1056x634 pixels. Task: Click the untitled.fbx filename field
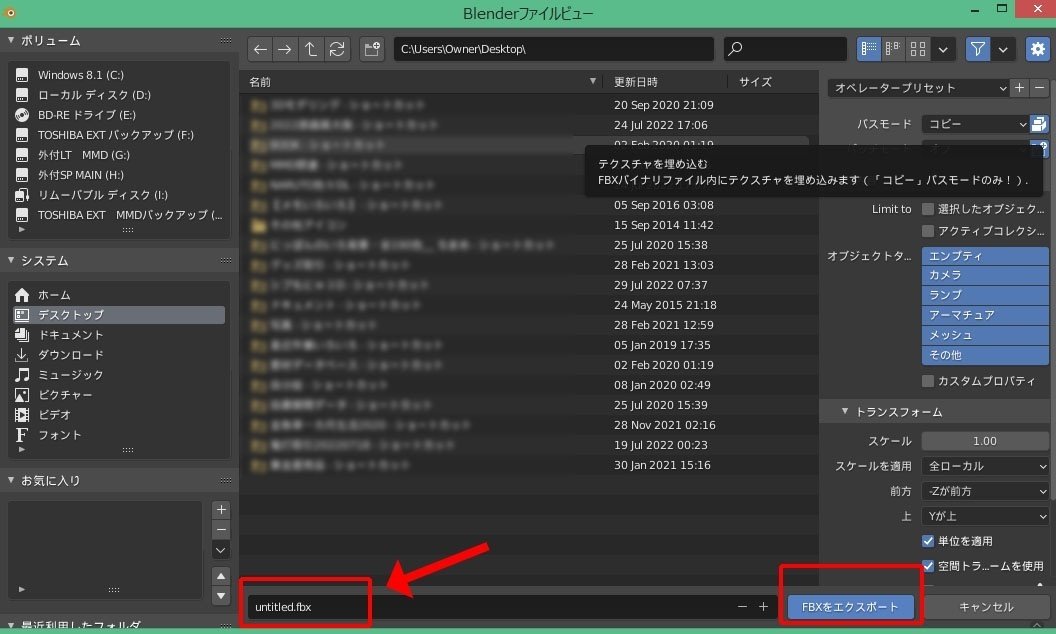click(x=490, y=607)
